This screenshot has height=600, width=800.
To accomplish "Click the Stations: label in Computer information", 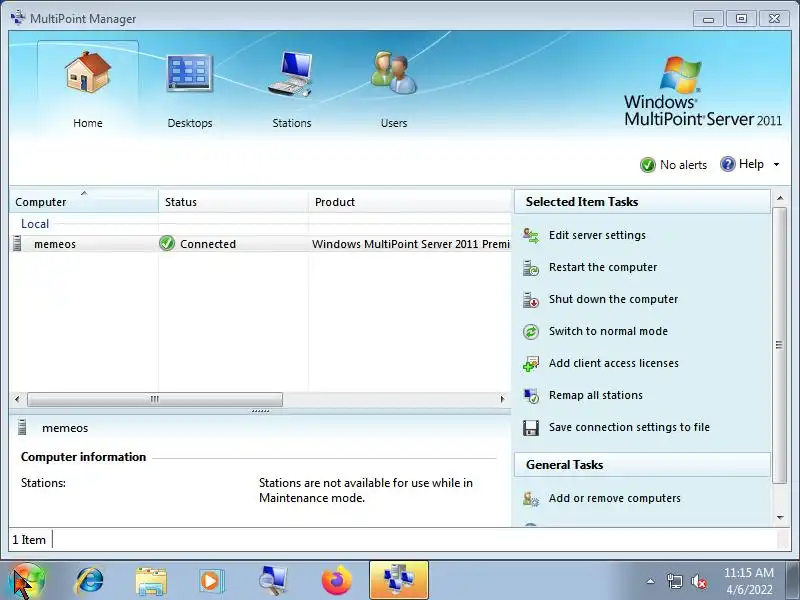I will [x=43, y=483].
